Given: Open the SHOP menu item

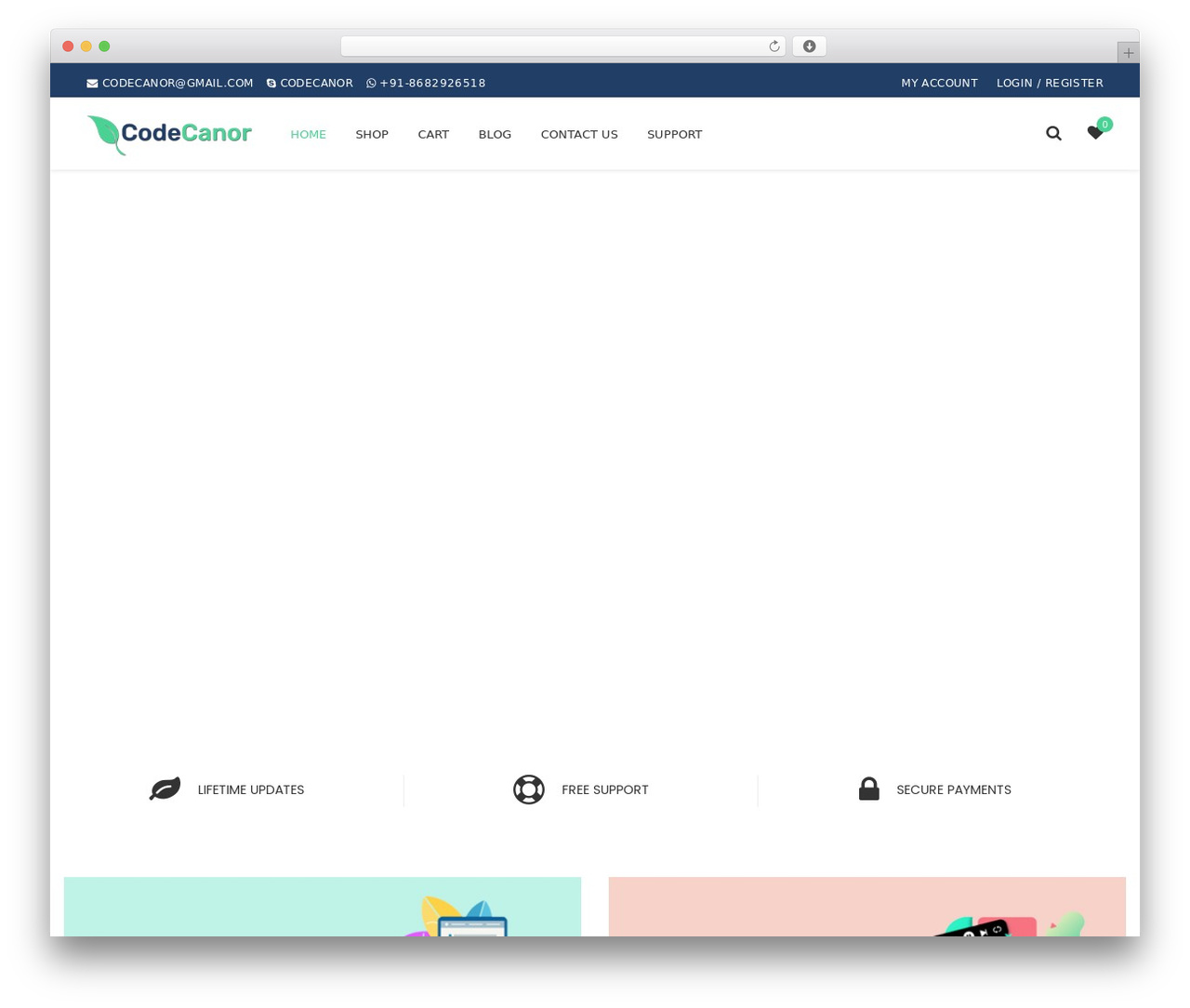Looking at the screenshot, I should point(372,135).
